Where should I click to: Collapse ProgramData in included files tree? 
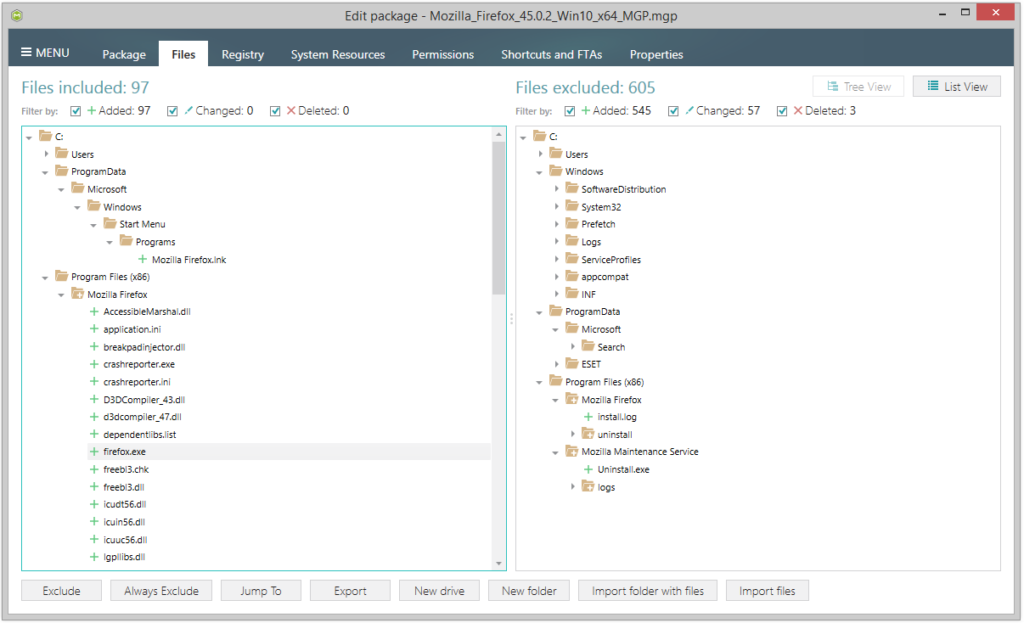pos(45,172)
